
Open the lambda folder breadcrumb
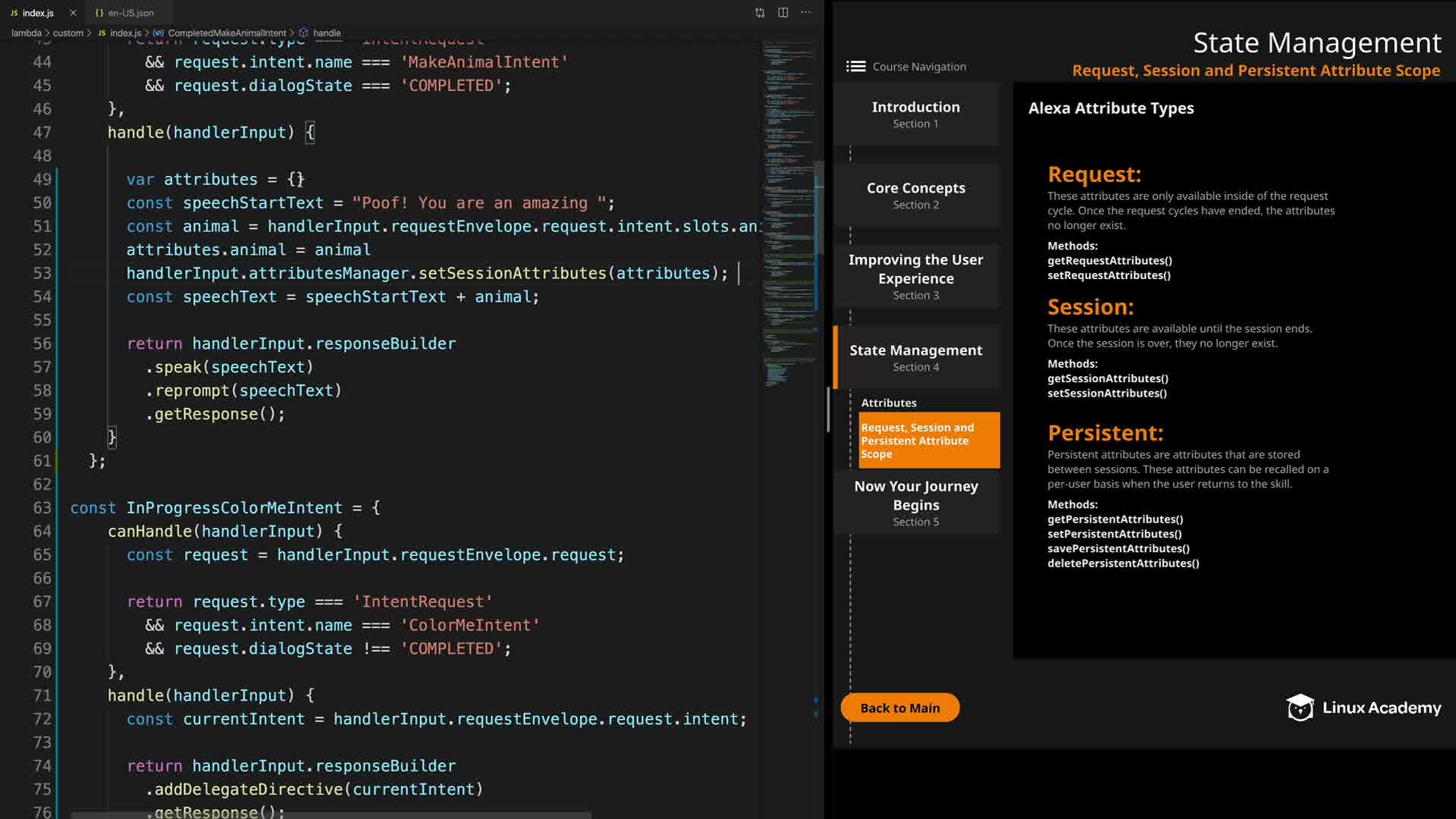point(26,33)
